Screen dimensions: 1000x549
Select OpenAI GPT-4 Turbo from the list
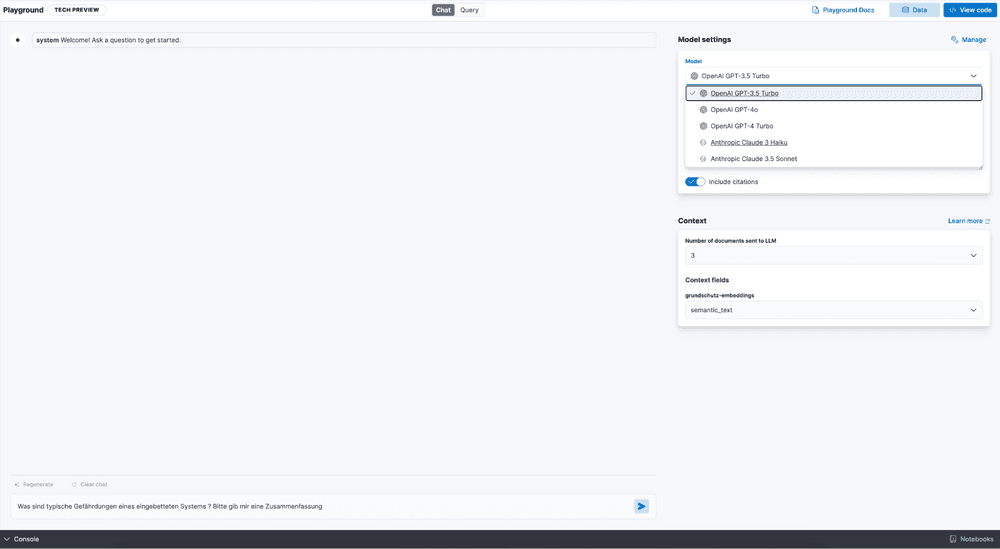coord(741,126)
